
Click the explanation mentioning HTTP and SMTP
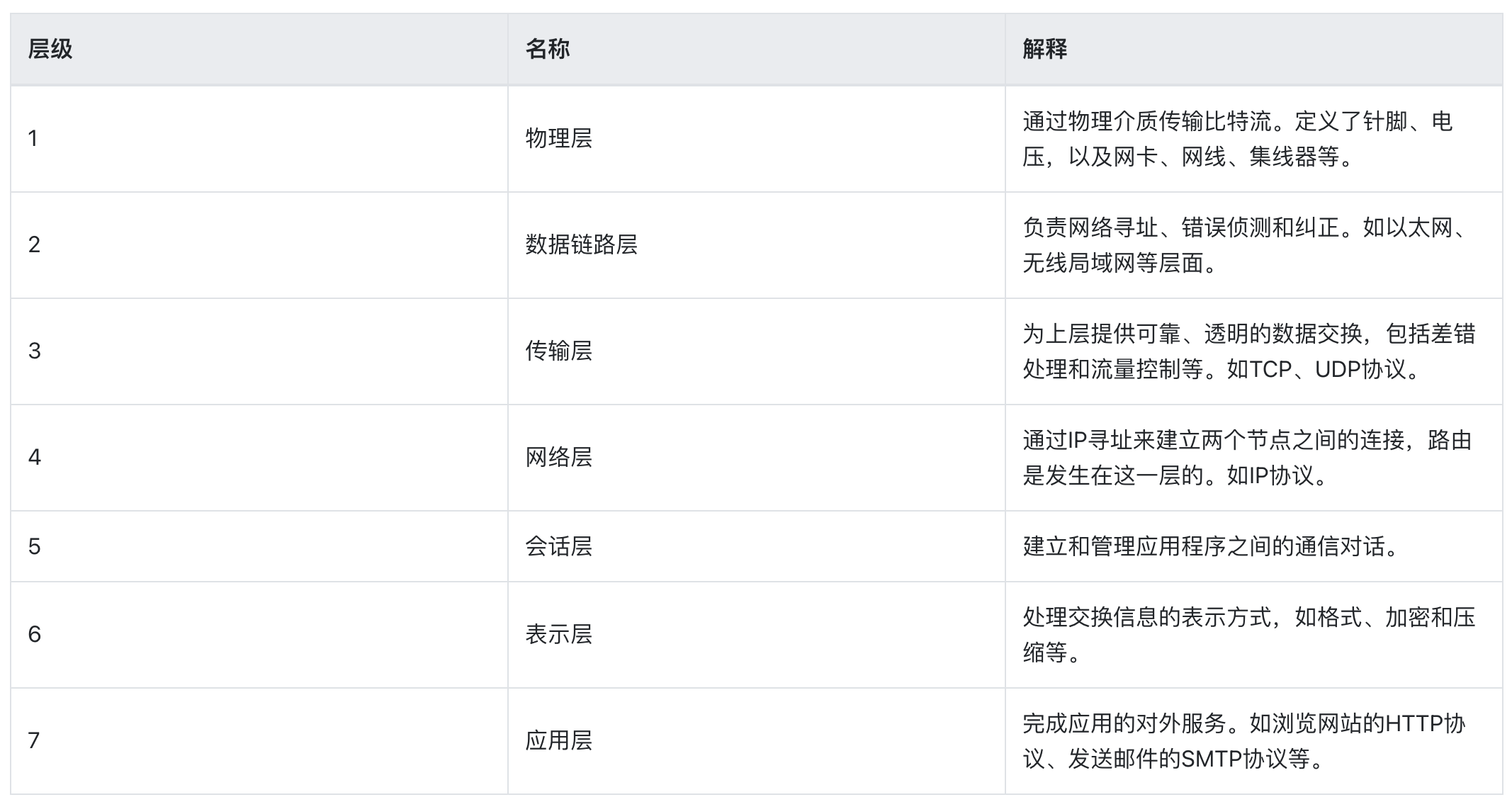click(x=1243, y=741)
